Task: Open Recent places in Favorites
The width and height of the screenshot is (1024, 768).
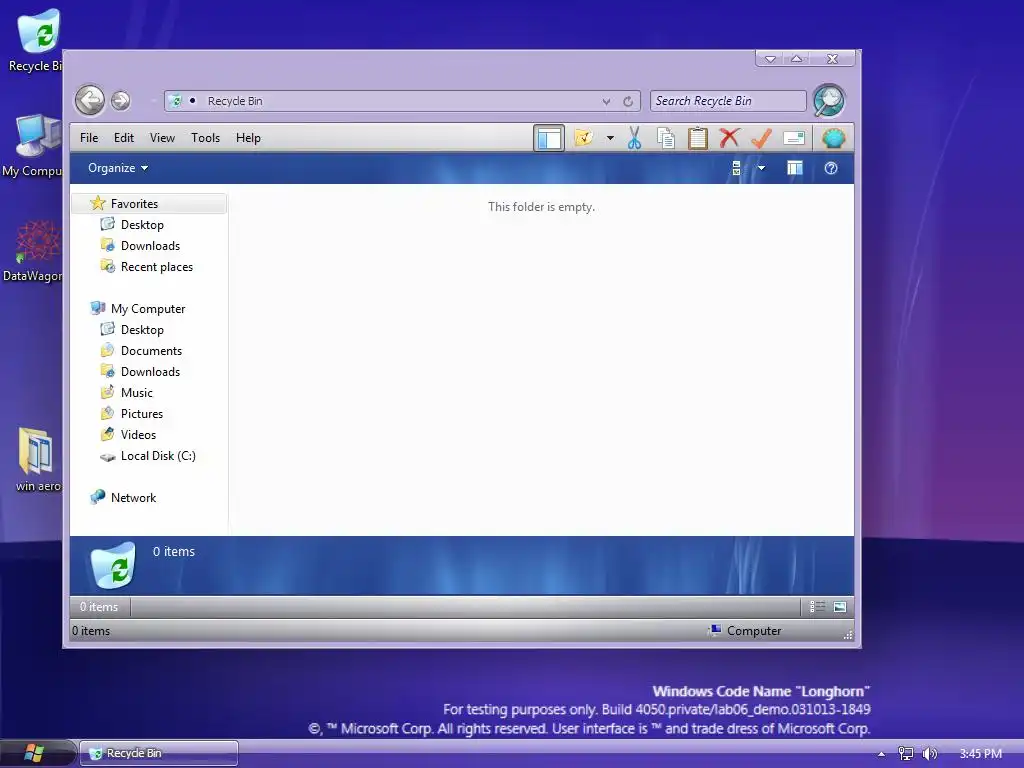Action: pyautogui.click(x=157, y=266)
